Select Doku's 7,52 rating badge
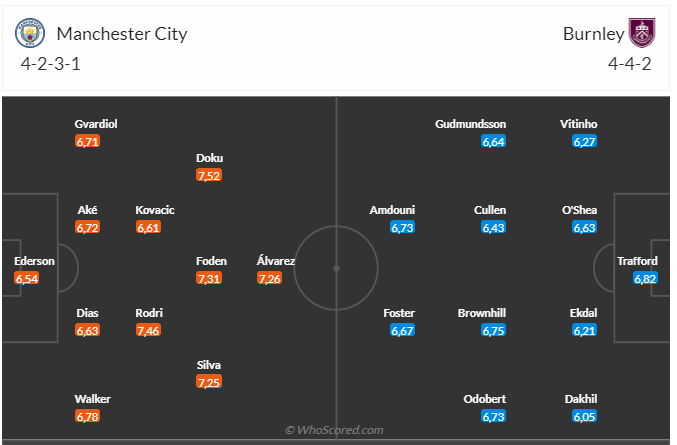 point(209,175)
